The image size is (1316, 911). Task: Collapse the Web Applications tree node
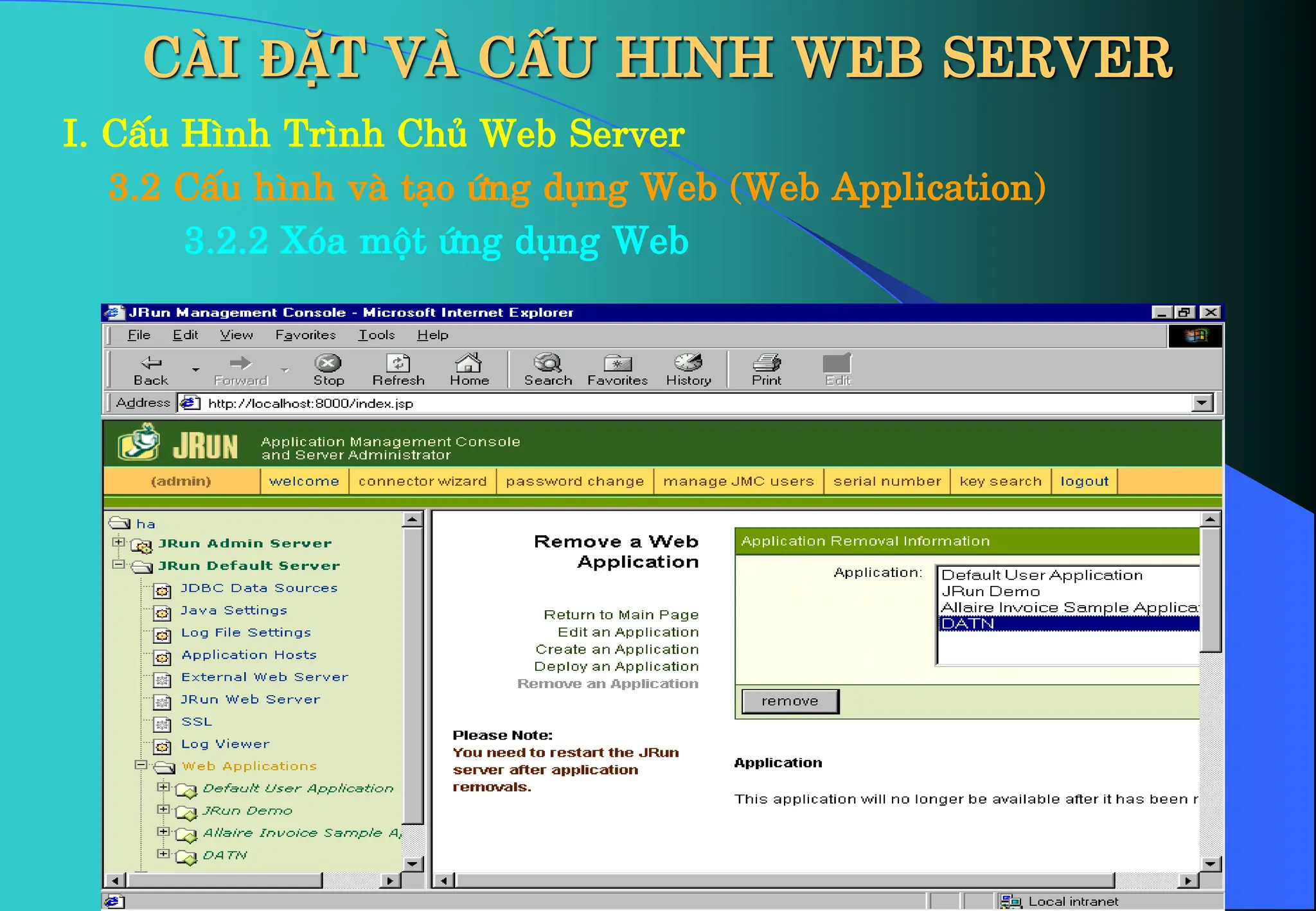coord(141,765)
